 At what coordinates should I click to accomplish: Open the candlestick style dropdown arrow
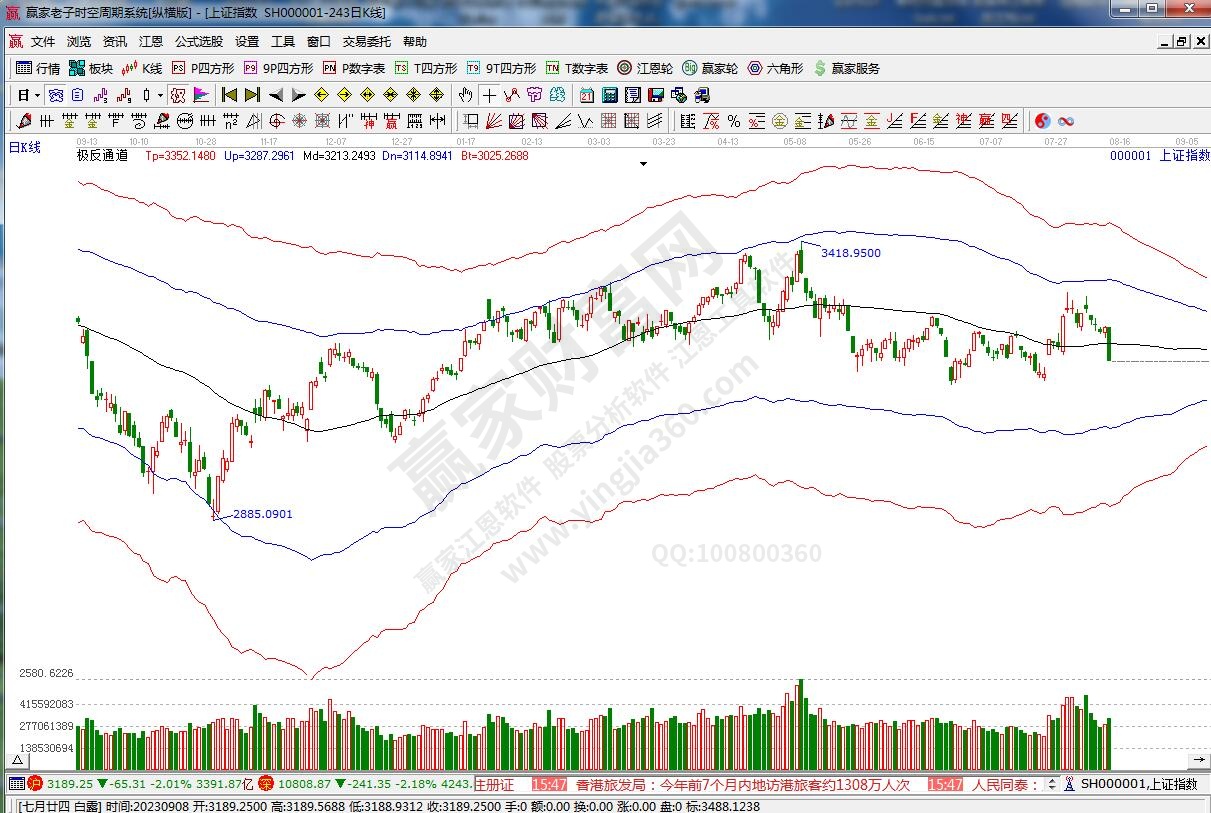tap(160, 95)
